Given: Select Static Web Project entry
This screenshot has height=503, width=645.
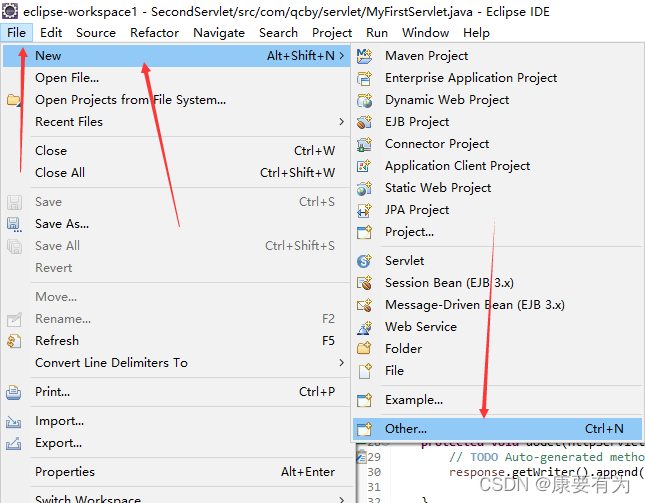Looking at the screenshot, I should [x=498, y=188].
